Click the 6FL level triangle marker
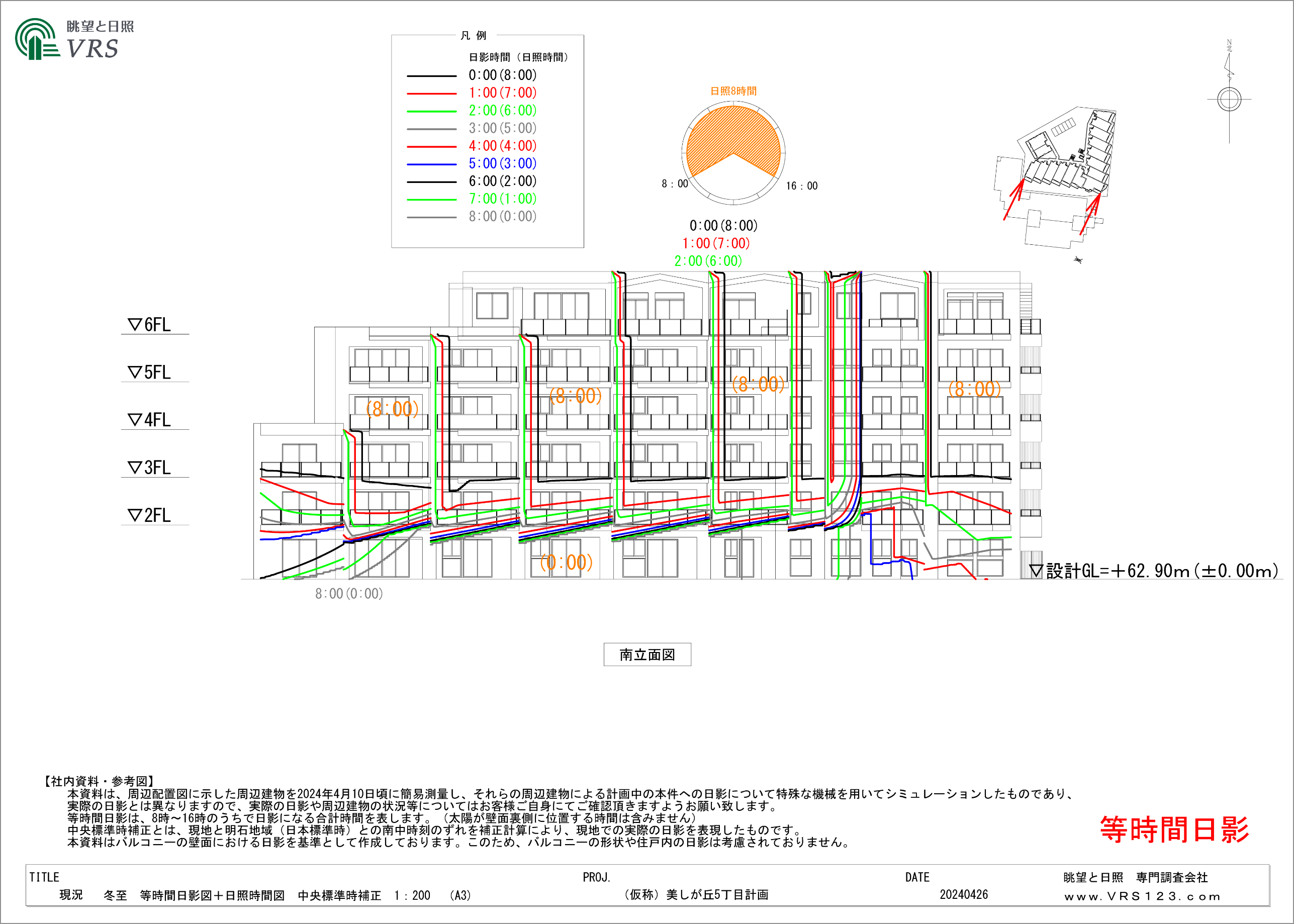This screenshot has height=924, width=1294. coord(135,325)
